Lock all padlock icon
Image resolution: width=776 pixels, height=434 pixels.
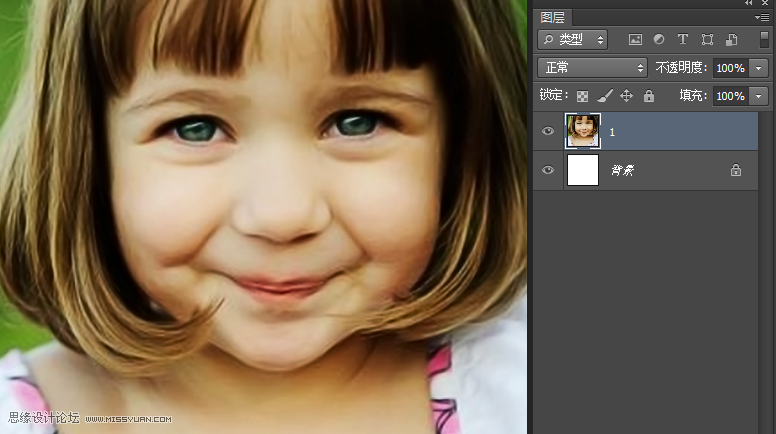tap(649, 96)
